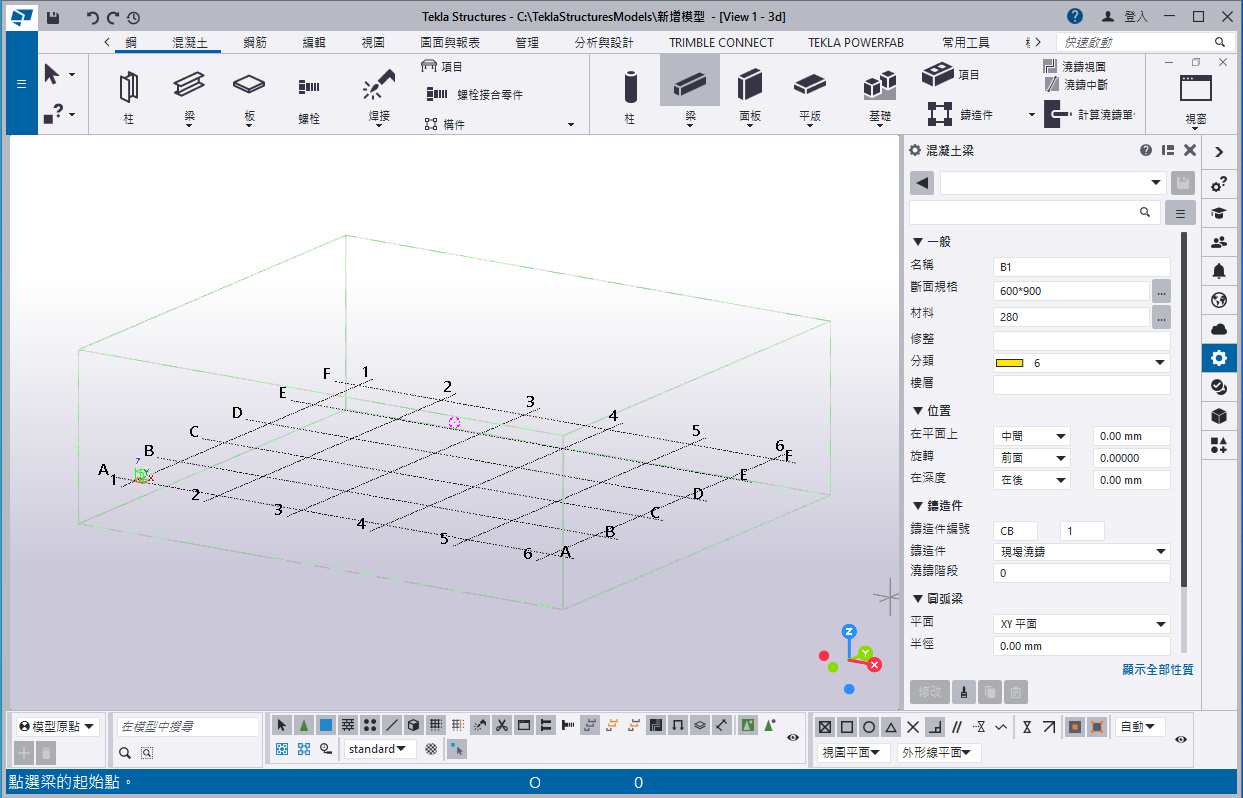Open Trimble Connect cloud icon in side pane

click(x=1218, y=329)
